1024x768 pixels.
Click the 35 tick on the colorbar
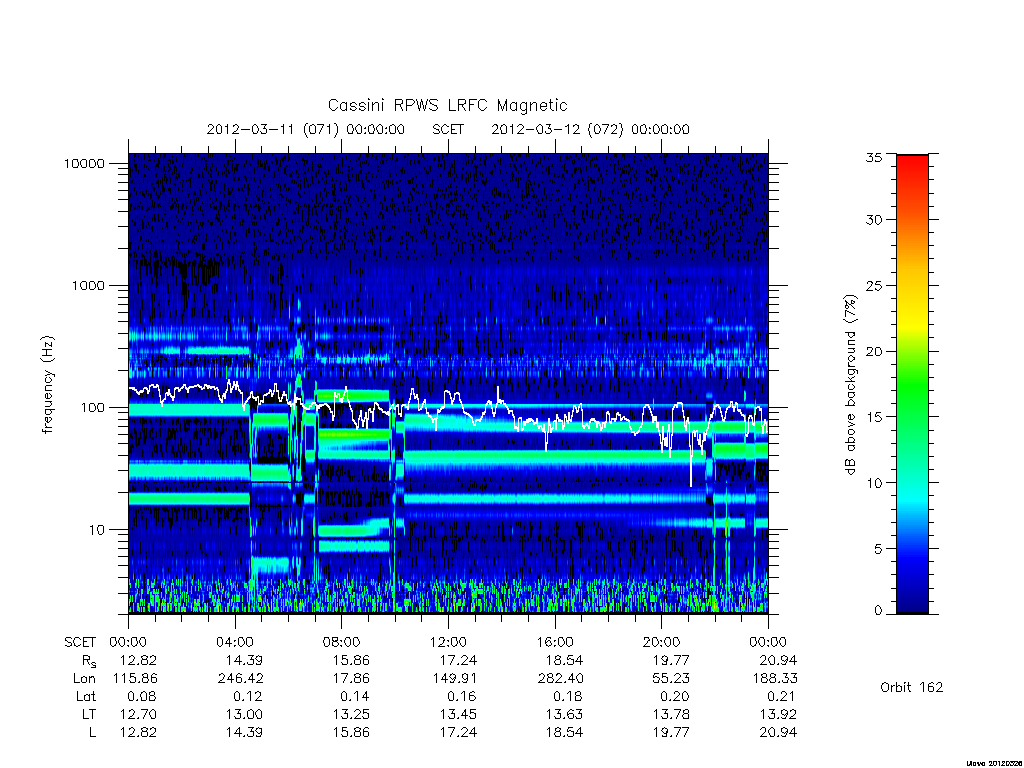(x=874, y=157)
